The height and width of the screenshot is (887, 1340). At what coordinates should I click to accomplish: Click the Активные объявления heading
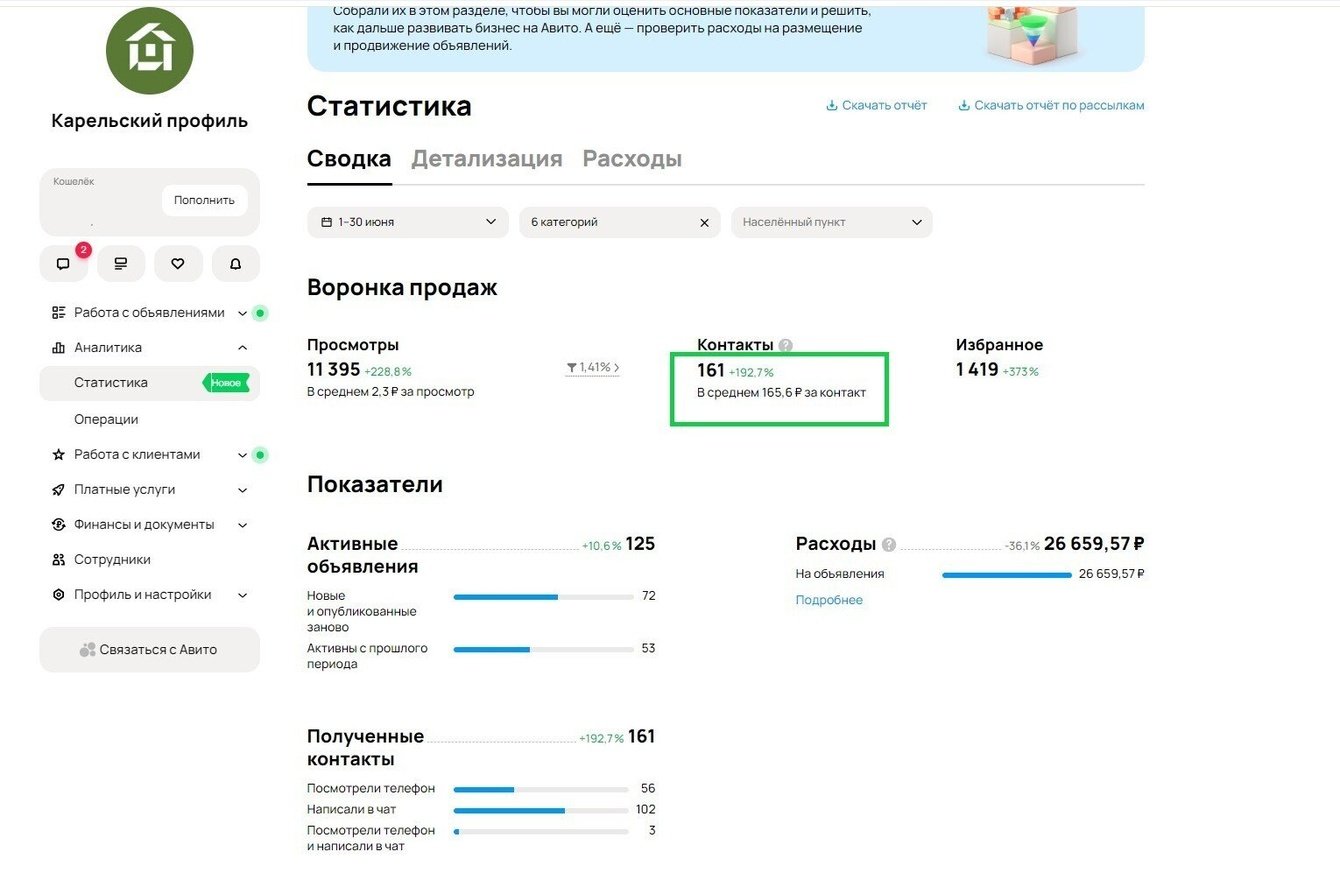pos(362,555)
